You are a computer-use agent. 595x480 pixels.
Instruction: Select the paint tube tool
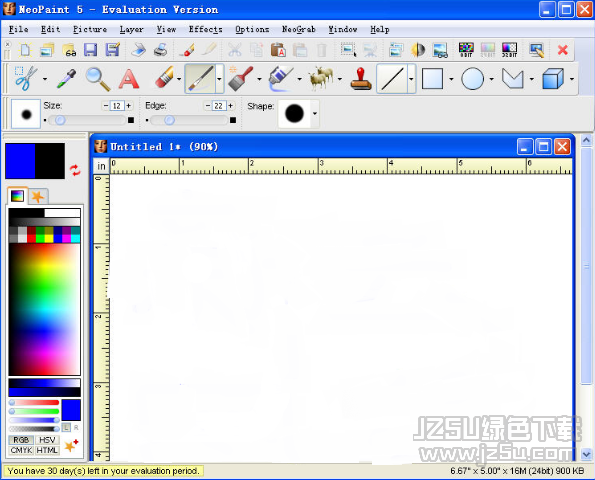[281, 79]
